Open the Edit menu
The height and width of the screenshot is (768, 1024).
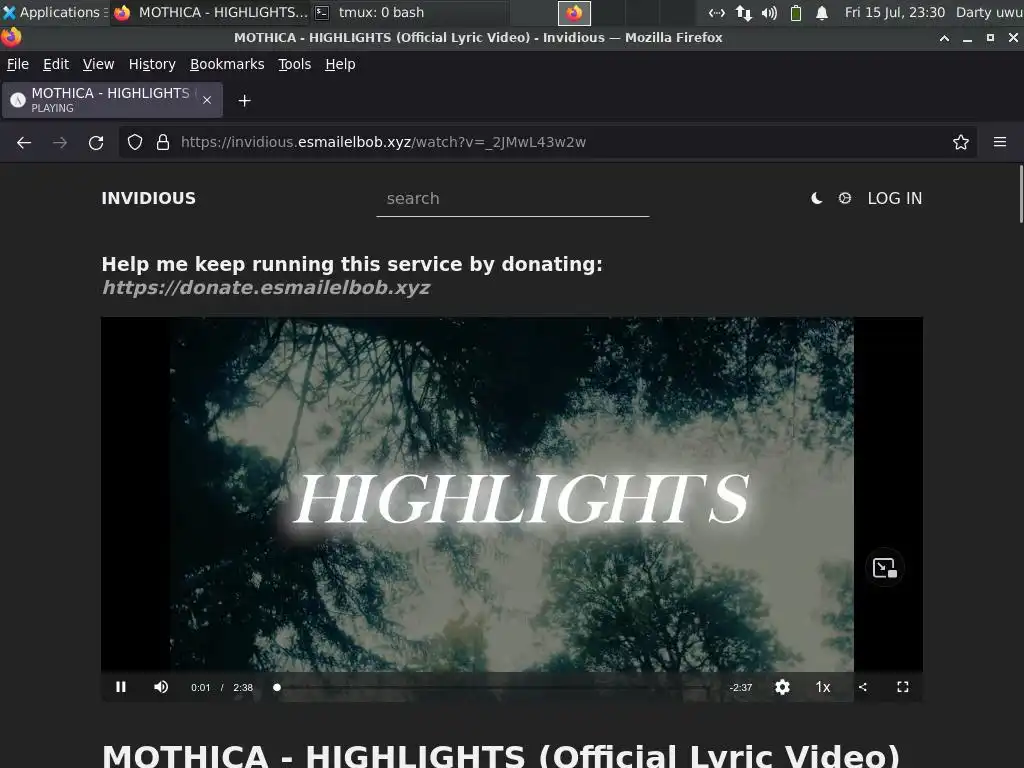[56, 64]
